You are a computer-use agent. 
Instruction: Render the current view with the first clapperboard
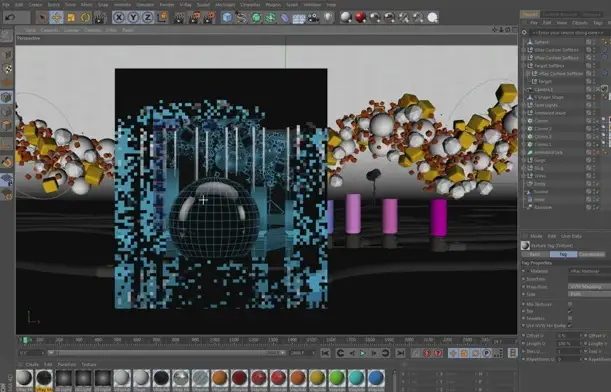pos(179,18)
